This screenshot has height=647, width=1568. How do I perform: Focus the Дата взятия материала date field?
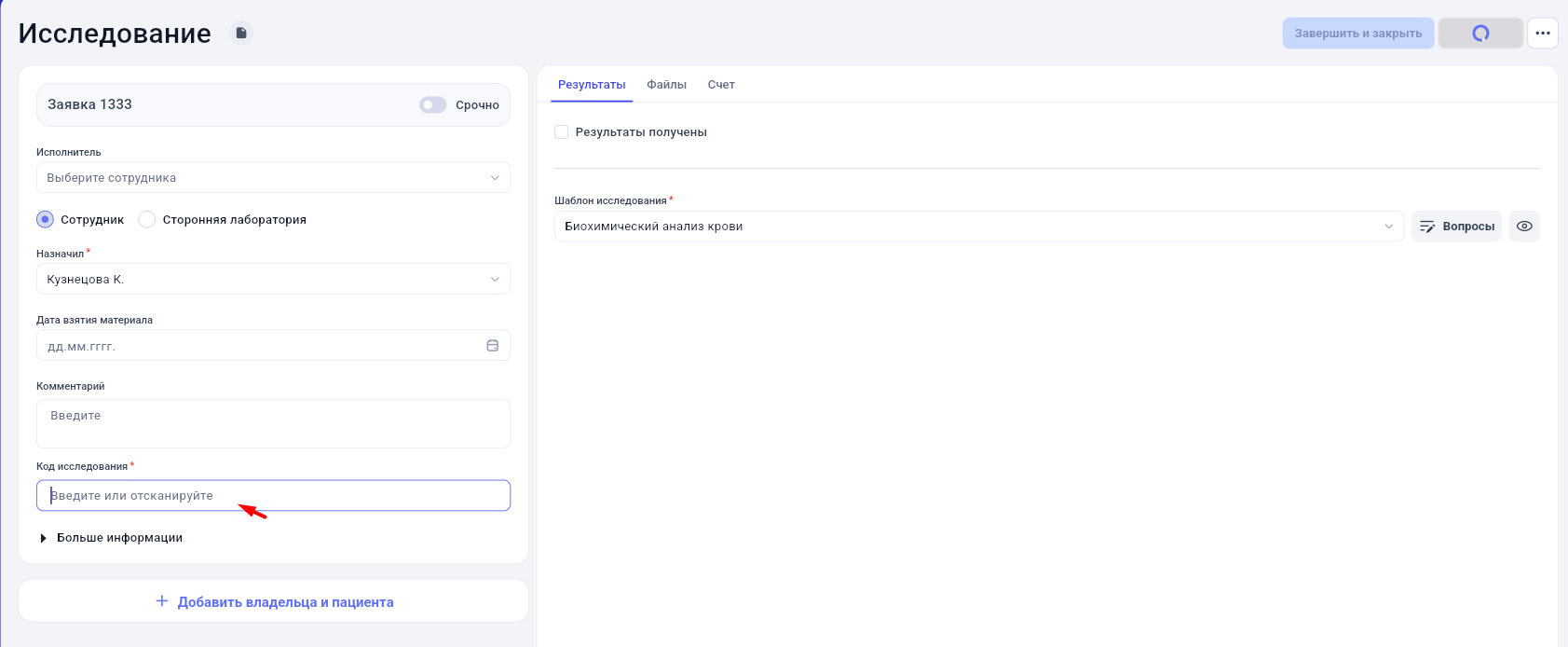(x=273, y=346)
